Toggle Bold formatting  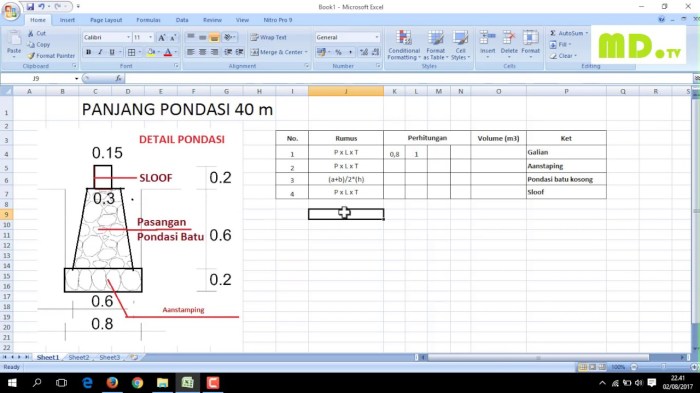(88, 52)
